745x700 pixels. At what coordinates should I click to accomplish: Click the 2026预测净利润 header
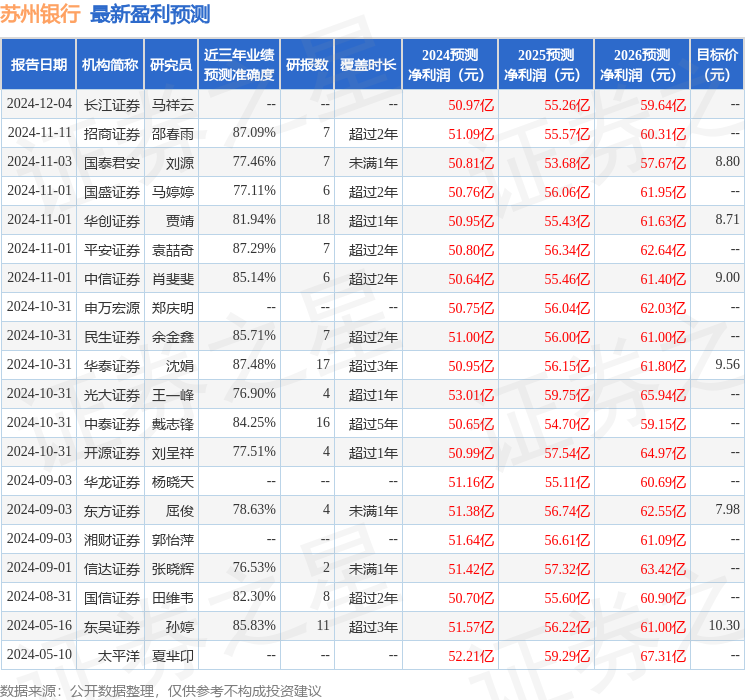coord(641,65)
